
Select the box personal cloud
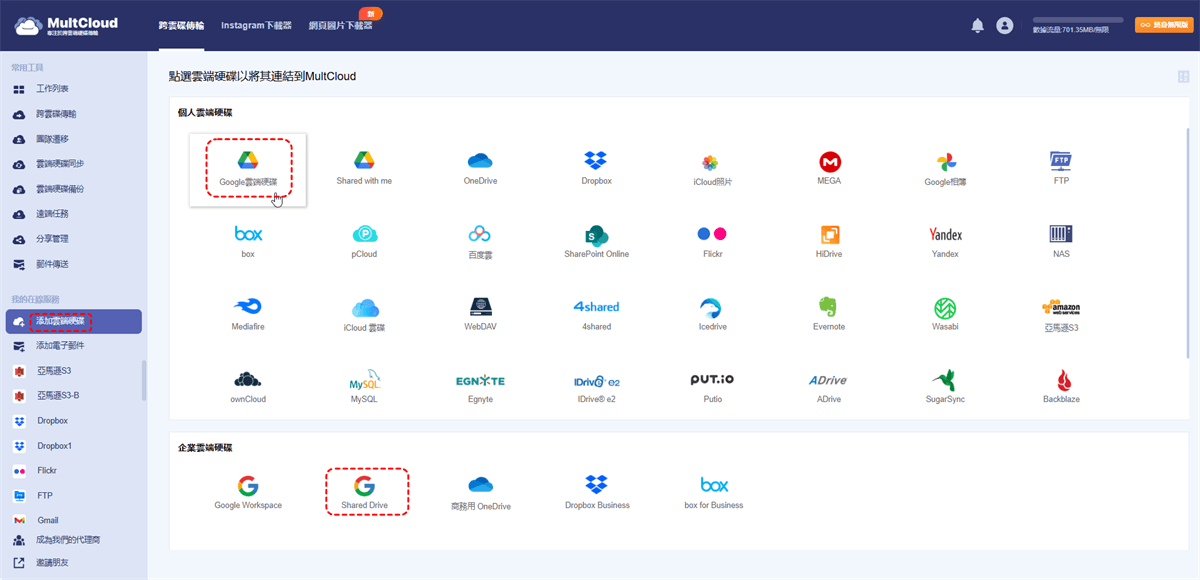pyautogui.click(x=248, y=241)
